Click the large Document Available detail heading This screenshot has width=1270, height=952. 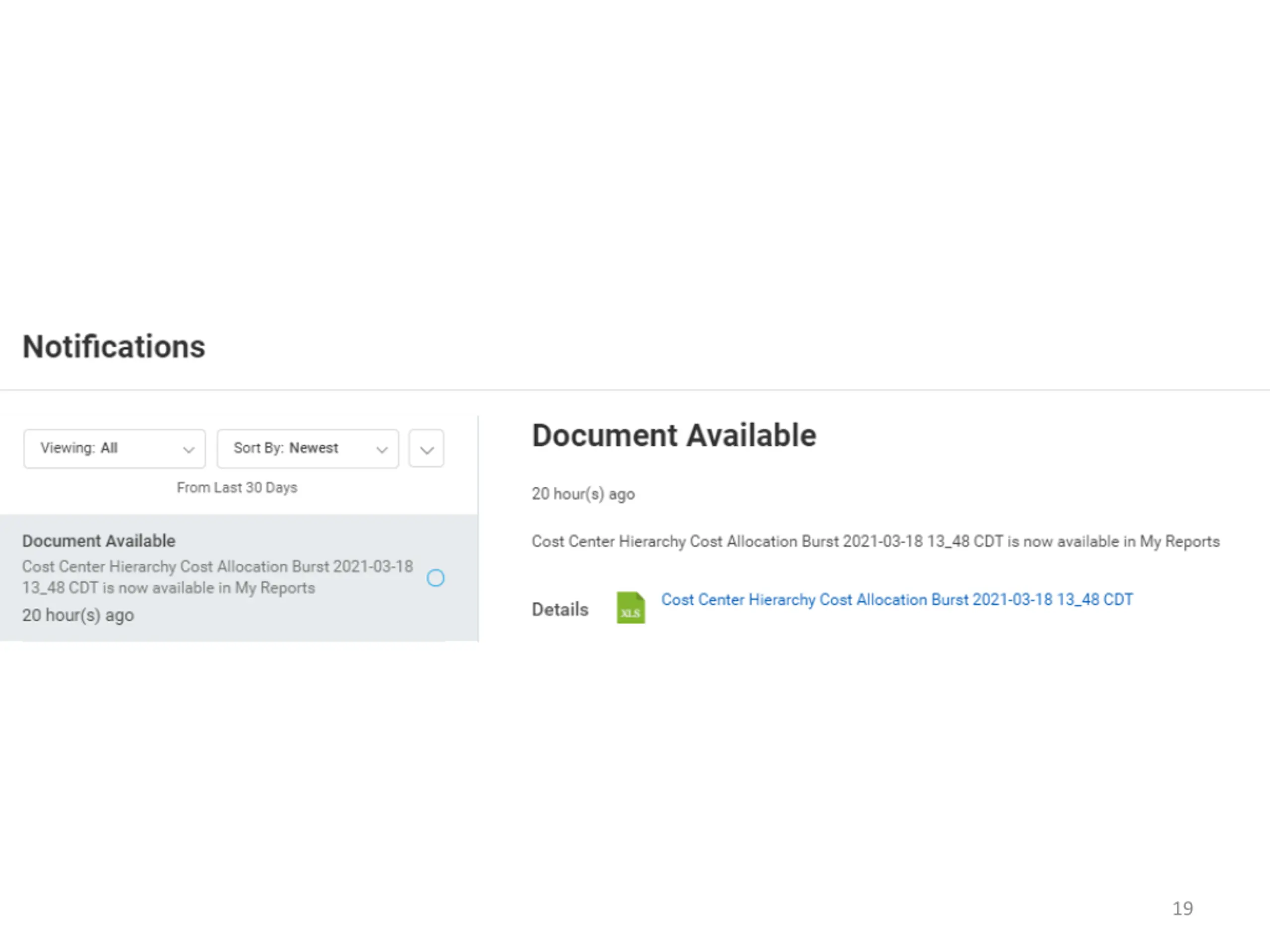click(x=674, y=435)
